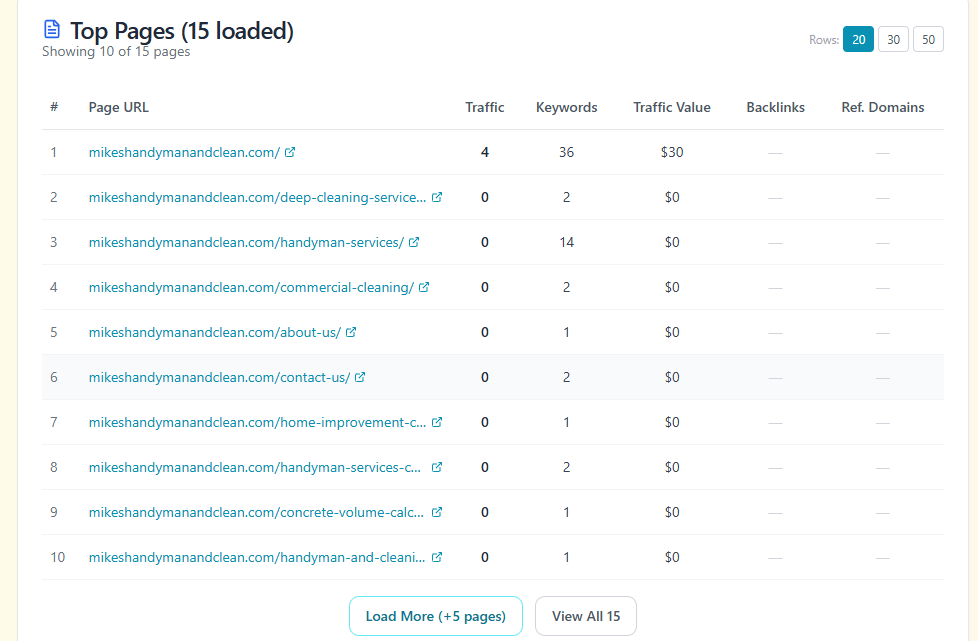Viewport: 978px width, 641px height.
Task: Click the Top Pages document icon
Action: point(52,32)
